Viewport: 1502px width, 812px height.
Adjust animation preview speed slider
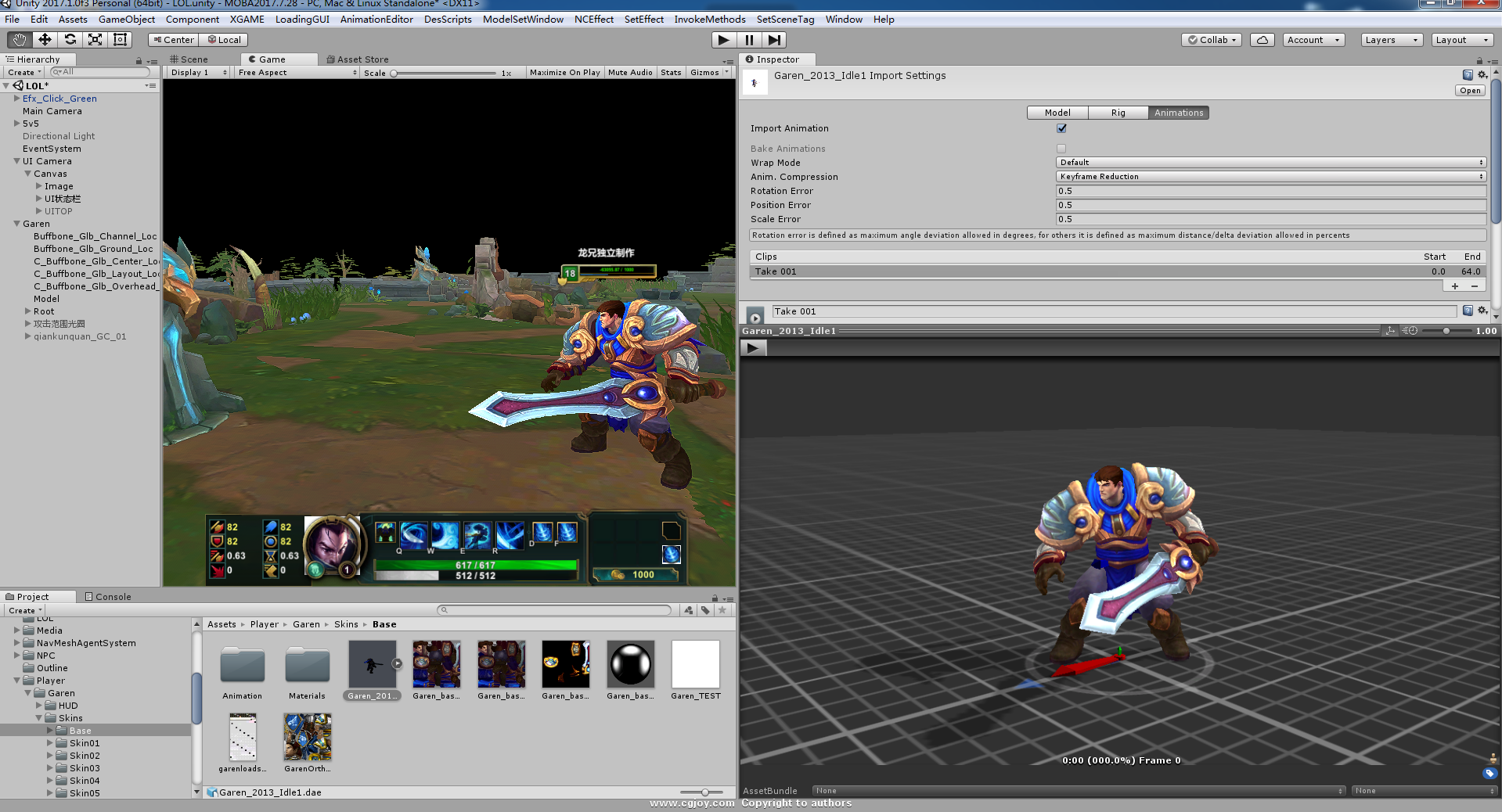[x=1446, y=331]
